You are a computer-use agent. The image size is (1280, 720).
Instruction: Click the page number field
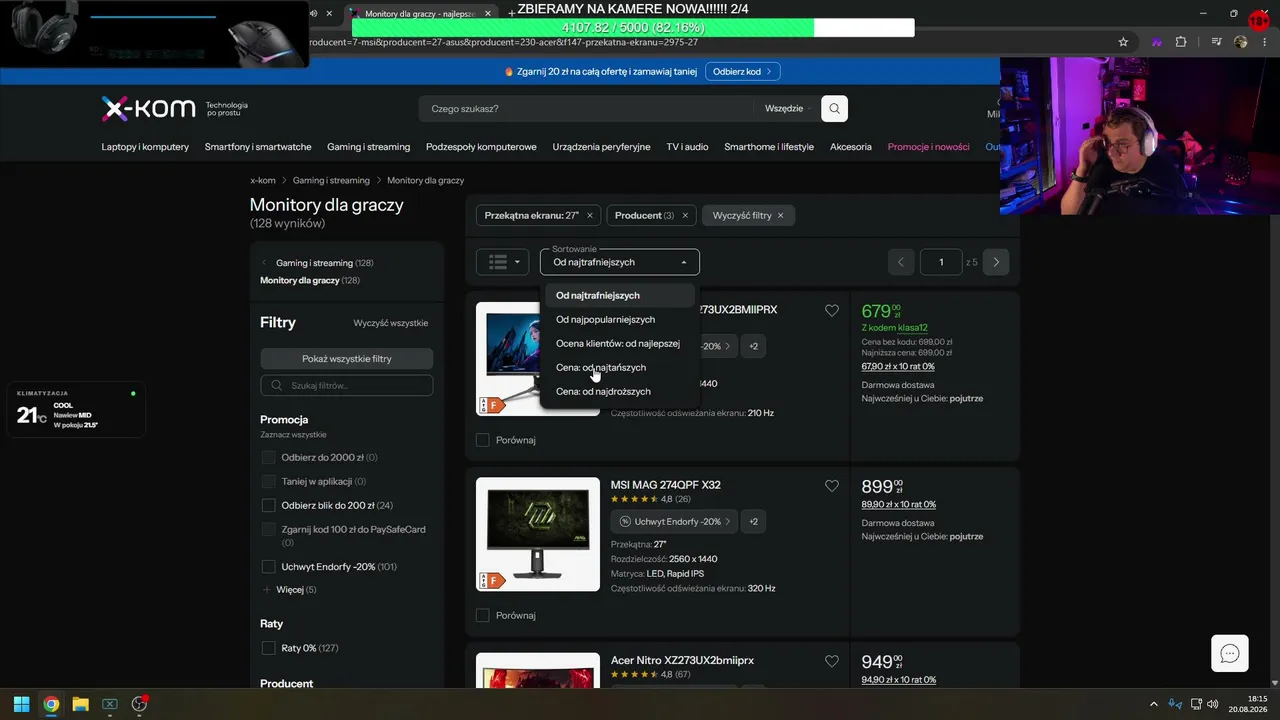(x=941, y=262)
